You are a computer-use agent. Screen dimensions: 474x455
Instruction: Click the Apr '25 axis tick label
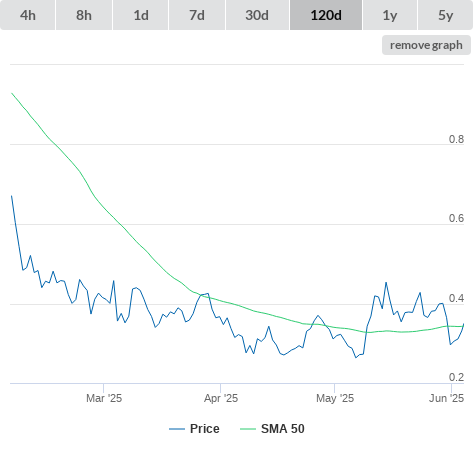pyautogui.click(x=221, y=398)
